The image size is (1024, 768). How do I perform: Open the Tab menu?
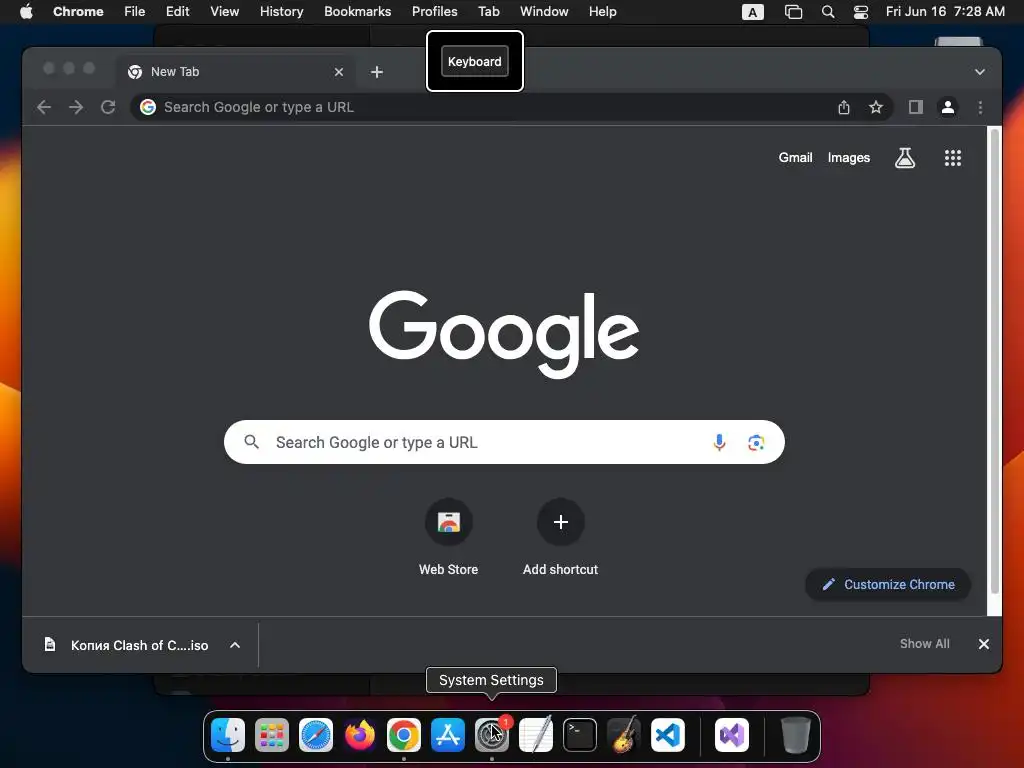488,11
